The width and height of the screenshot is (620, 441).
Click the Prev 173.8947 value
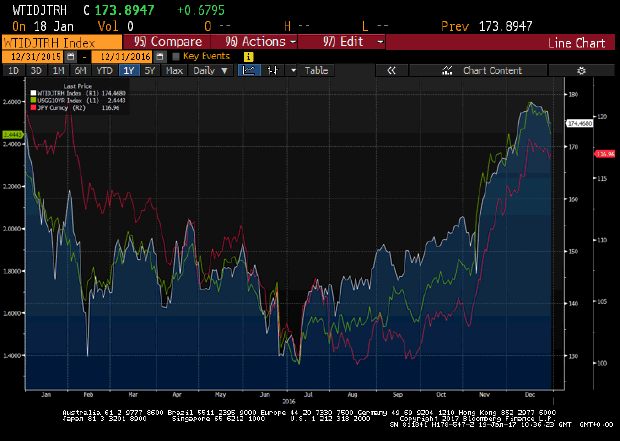click(x=505, y=26)
